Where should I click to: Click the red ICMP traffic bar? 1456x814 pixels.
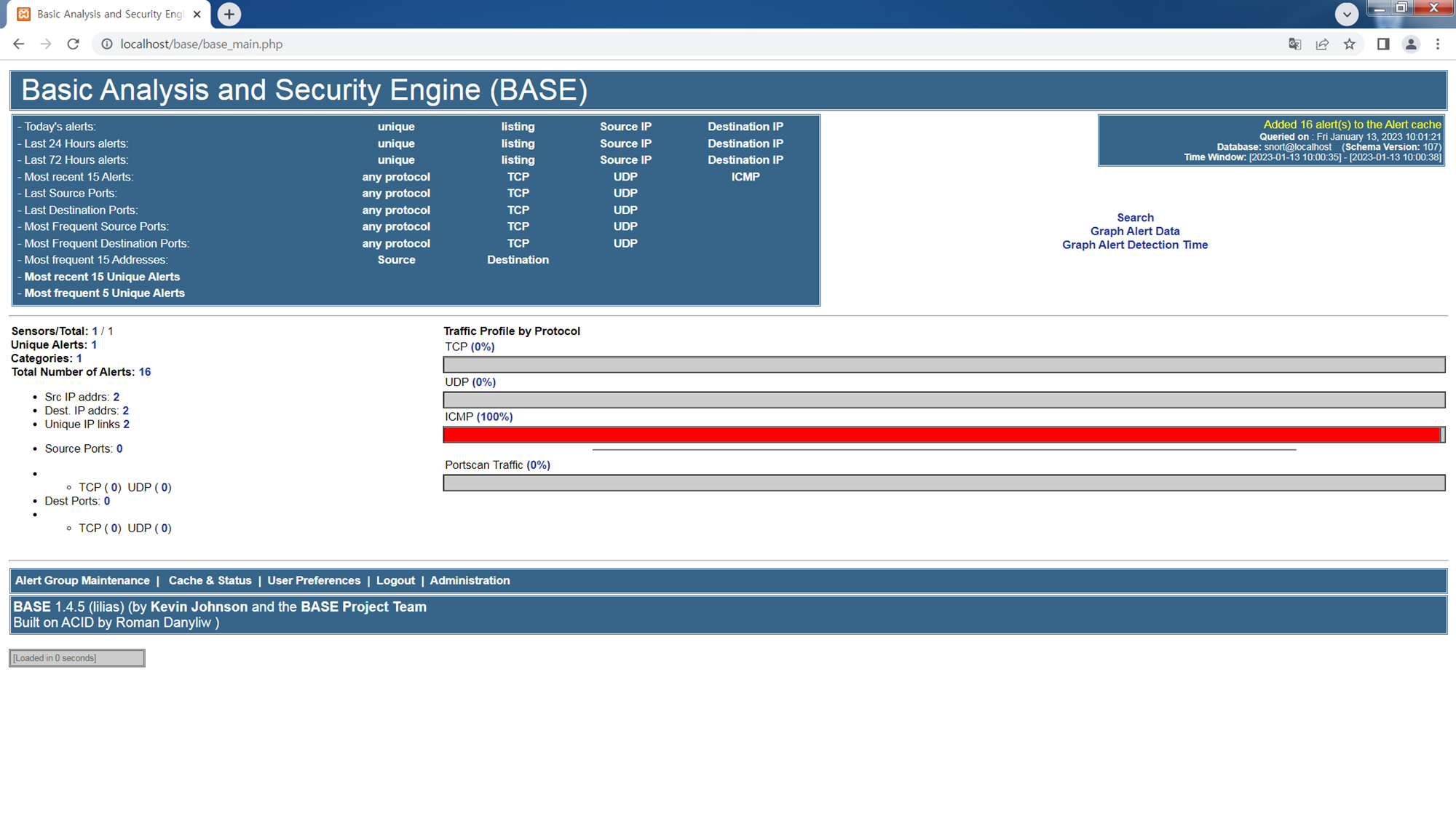pyautogui.click(x=942, y=435)
